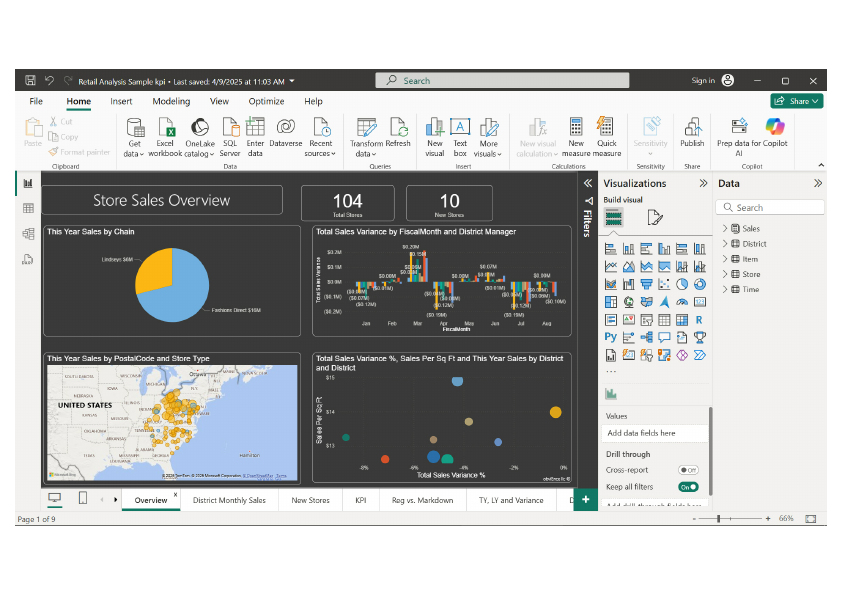Select the Goals trophy visual icon

pos(700,337)
